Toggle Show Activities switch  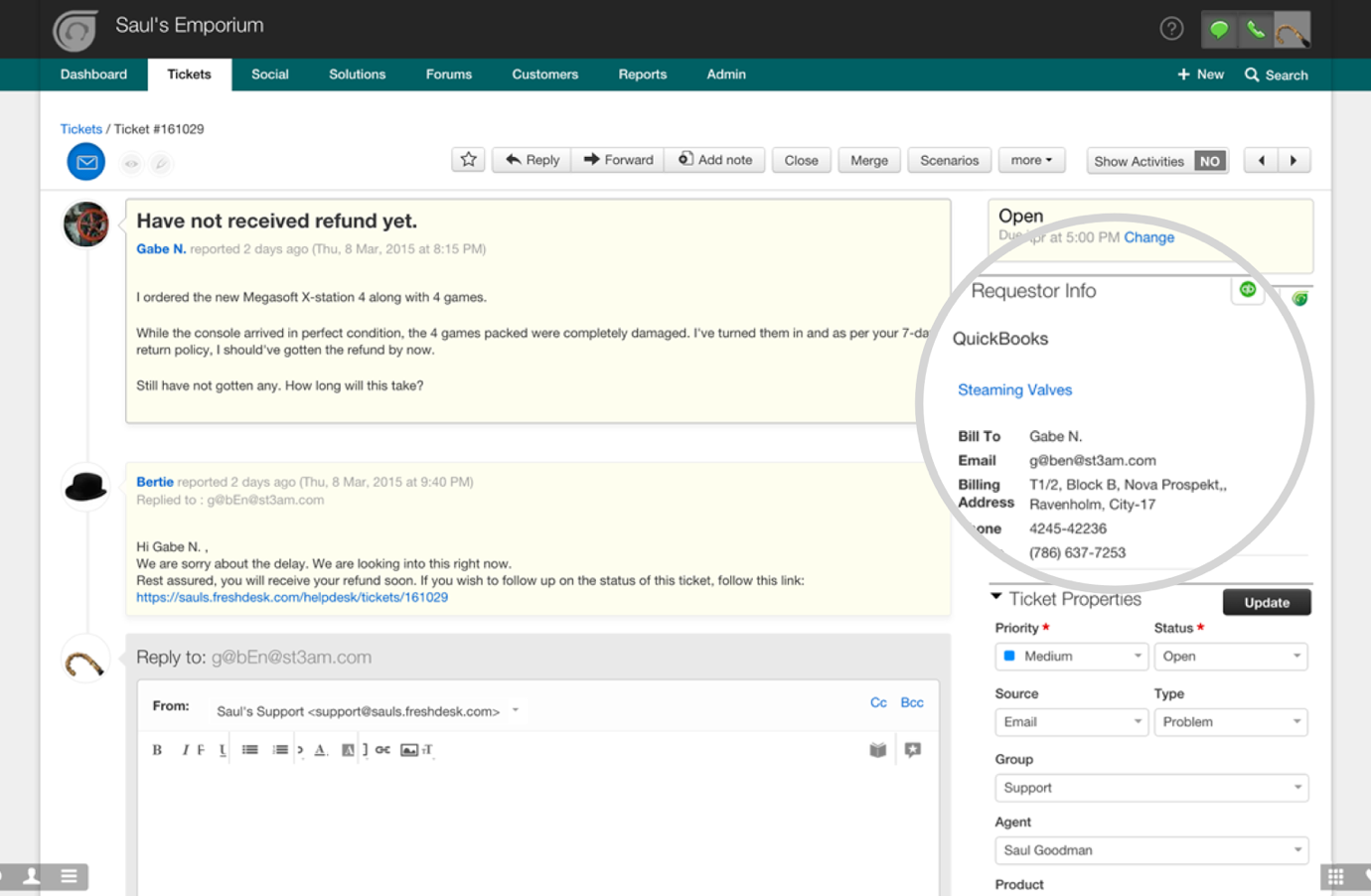(1210, 161)
